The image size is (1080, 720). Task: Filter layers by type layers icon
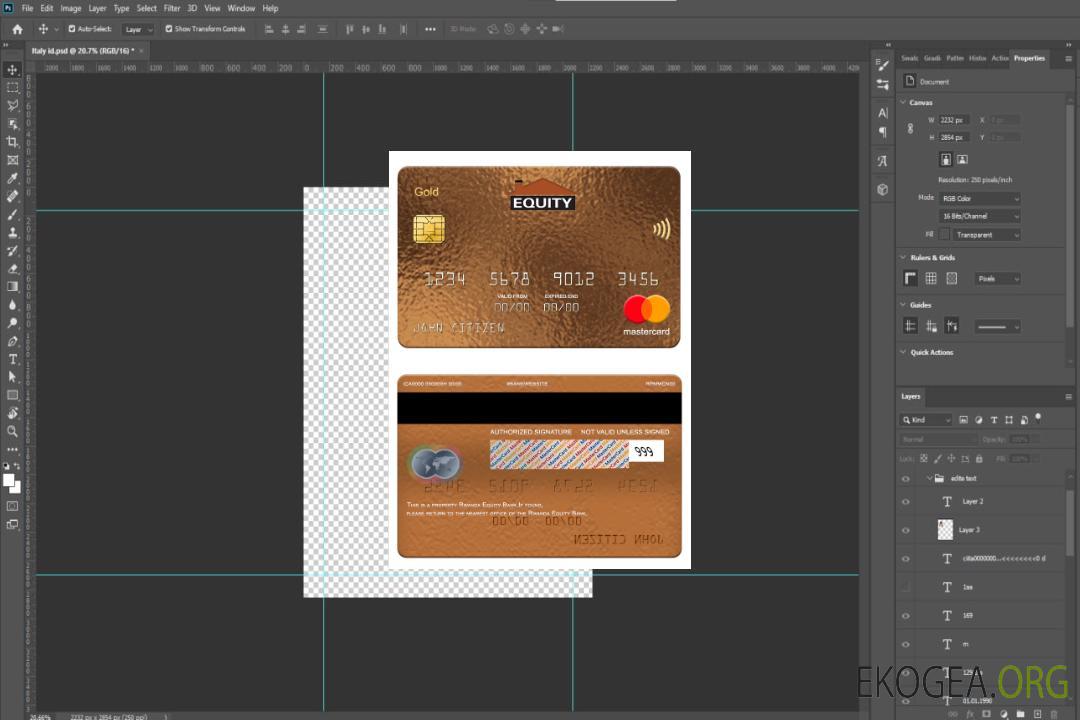(994, 420)
